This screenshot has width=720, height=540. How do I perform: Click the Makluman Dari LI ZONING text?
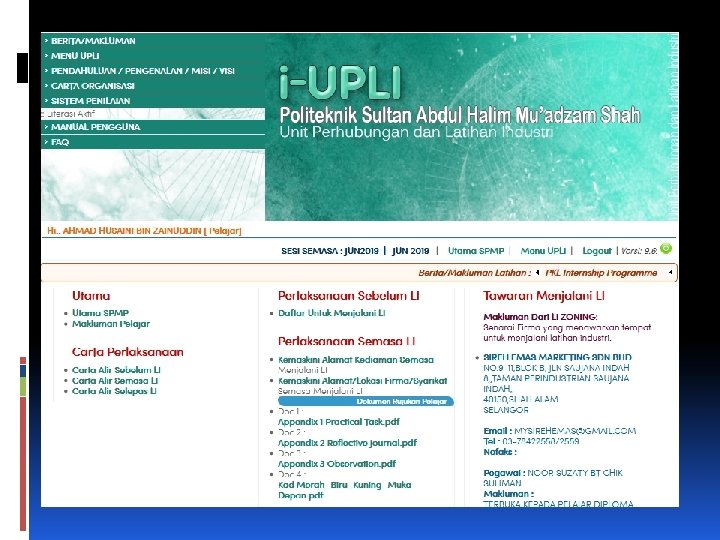(x=540, y=317)
